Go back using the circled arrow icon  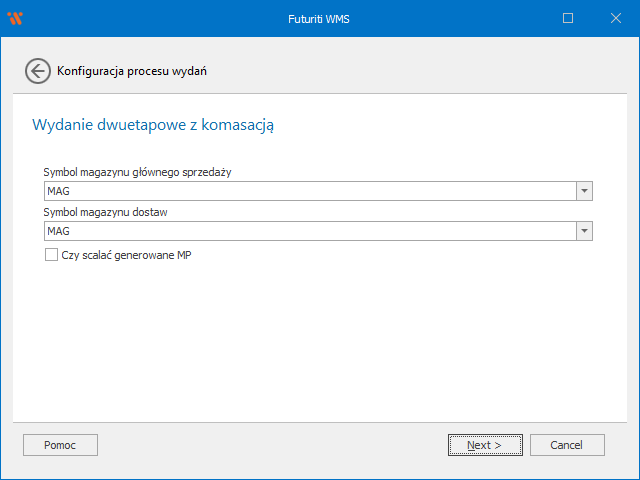click(38, 71)
